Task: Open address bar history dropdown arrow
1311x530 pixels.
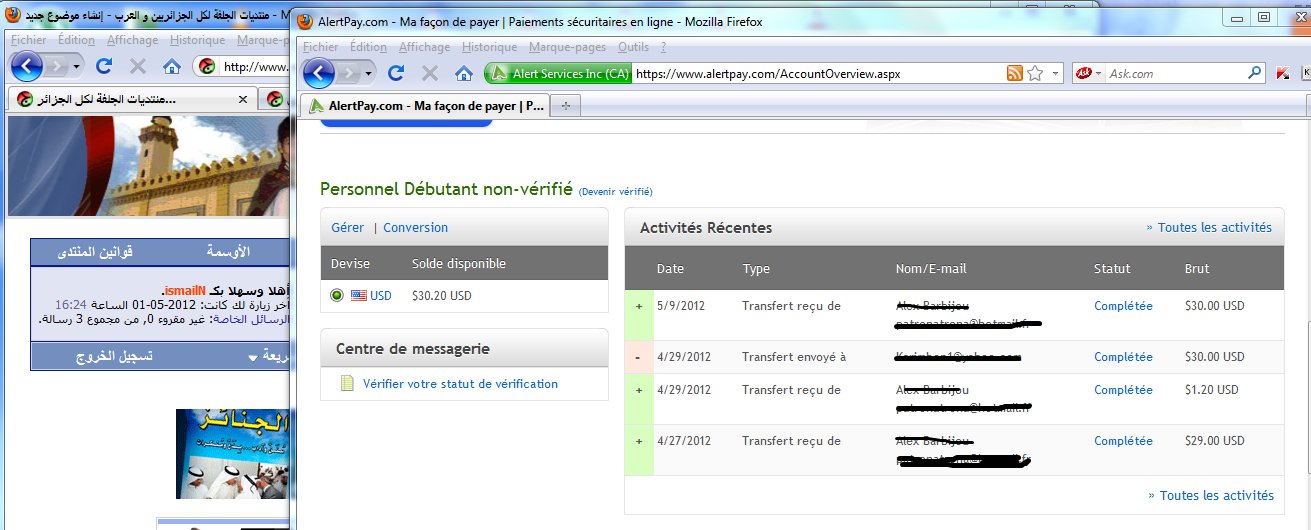Action: (x=1055, y=73)
